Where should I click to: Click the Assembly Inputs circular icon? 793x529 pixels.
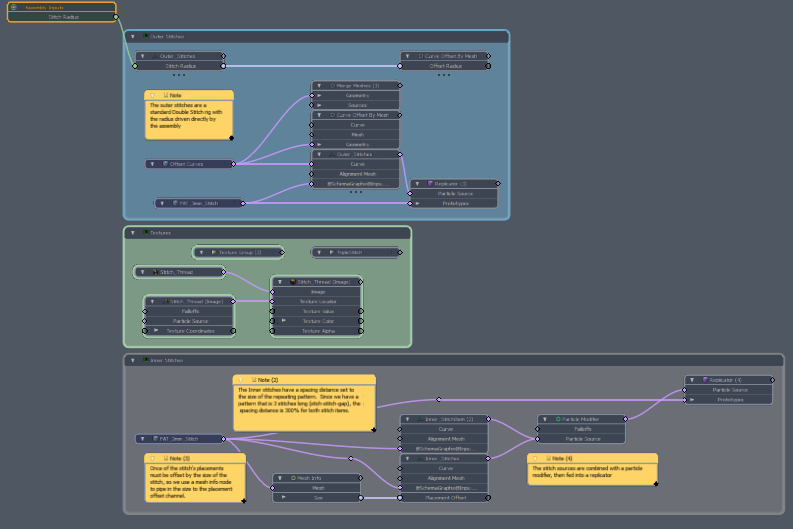(x=14, y=7)
